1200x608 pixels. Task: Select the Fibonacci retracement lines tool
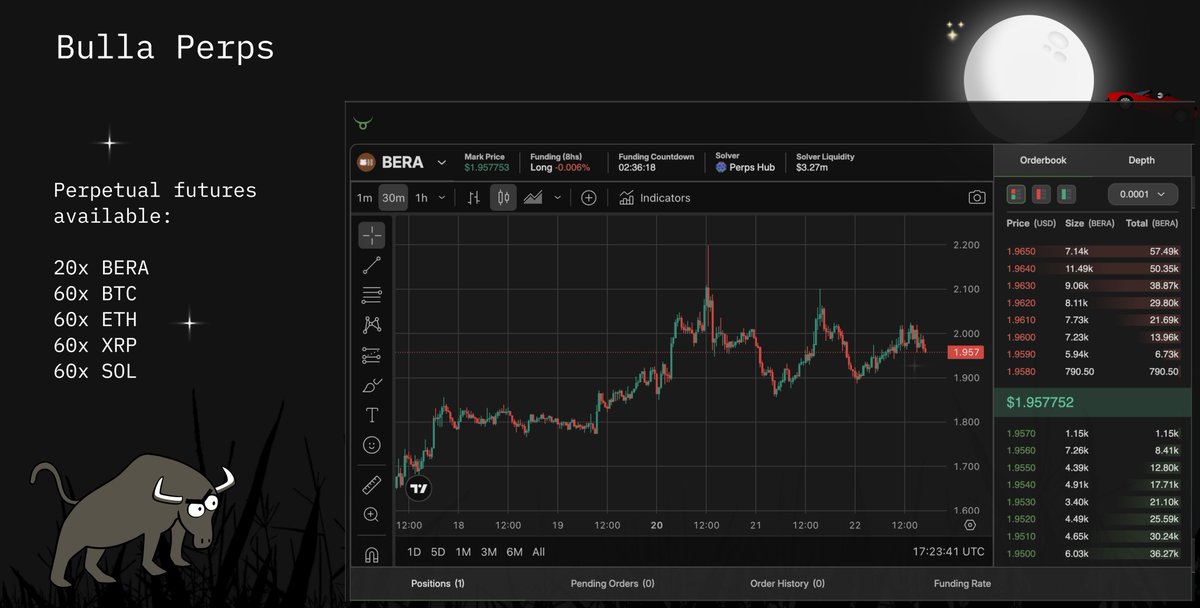click(371, 295)
